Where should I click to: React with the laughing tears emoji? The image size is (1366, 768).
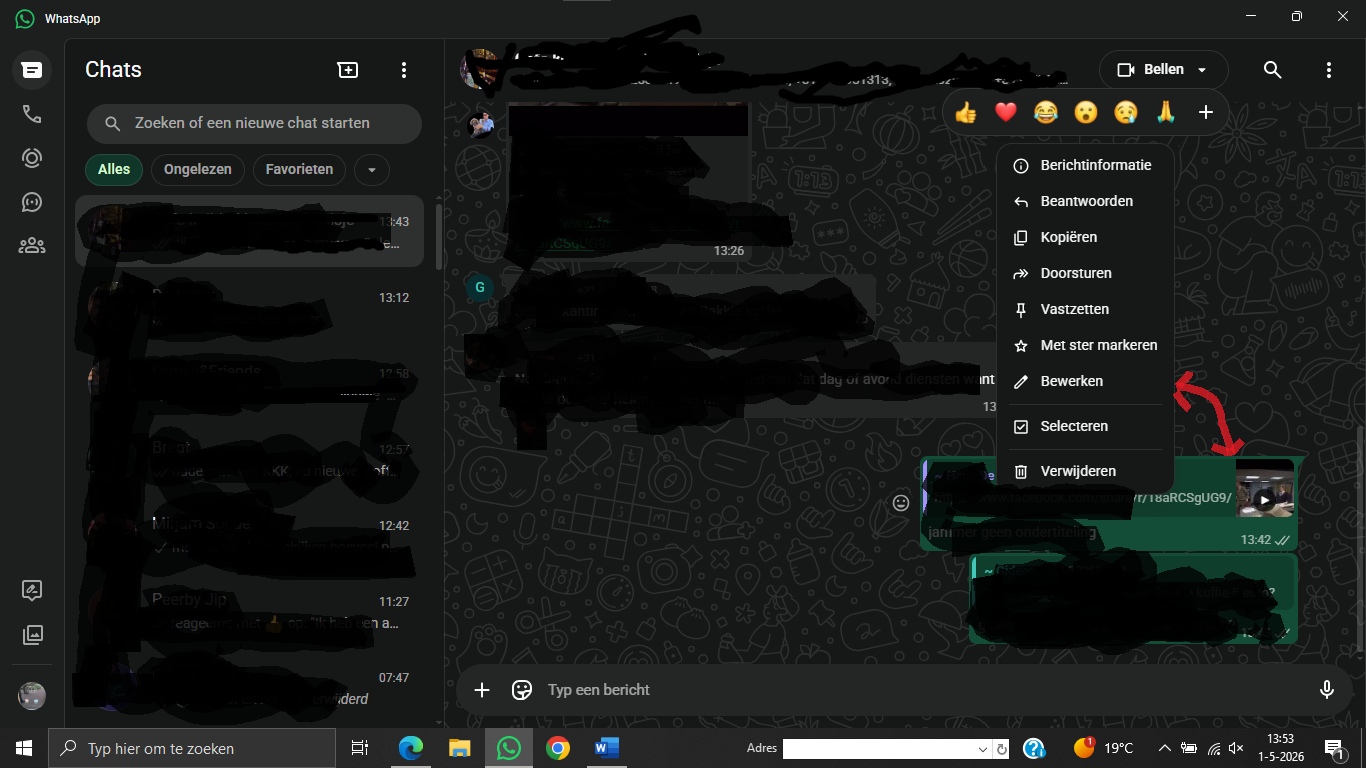pos(1046,113)
